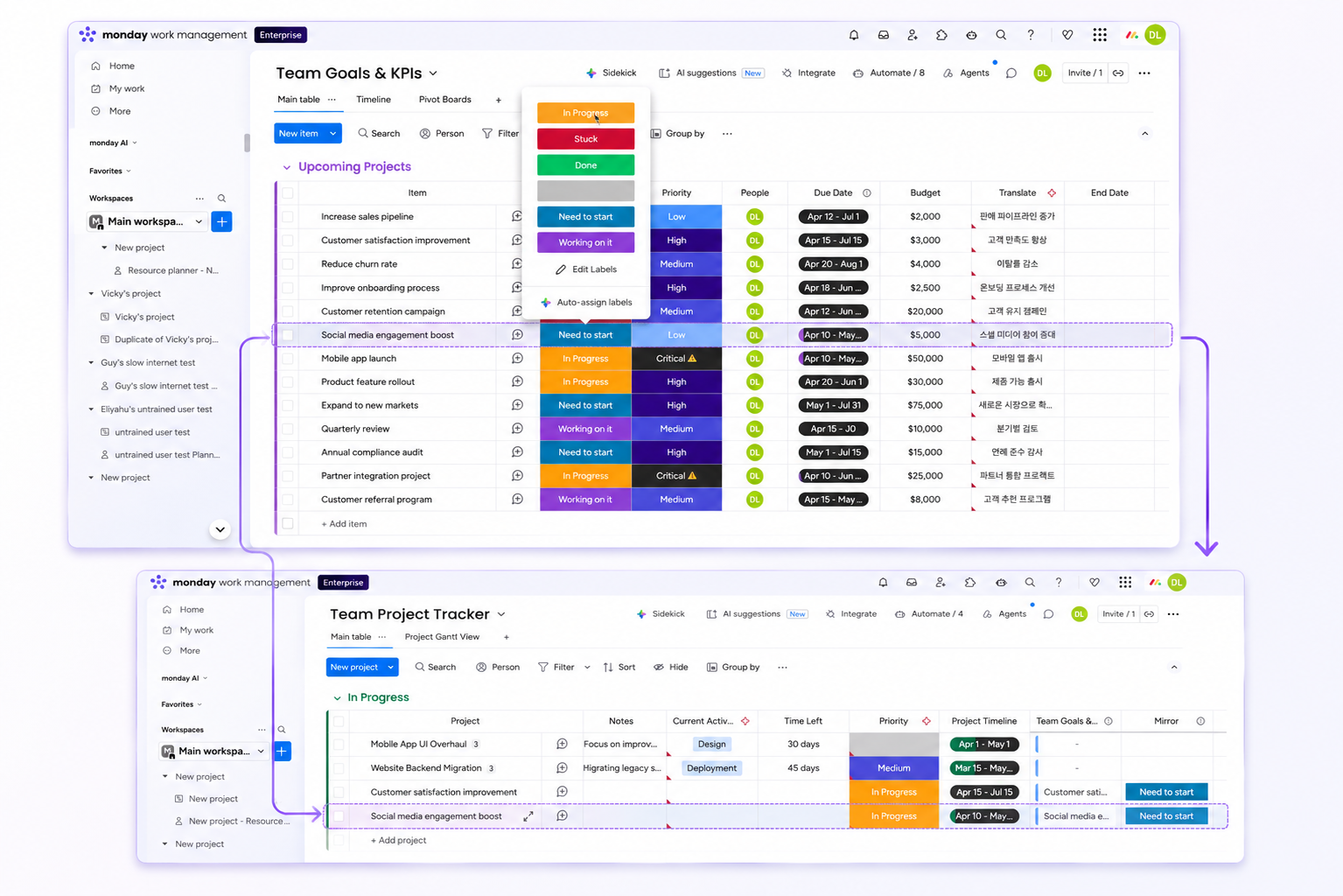Click Hide columns in Team Project Tracker toolbar

tap(670, 667)
